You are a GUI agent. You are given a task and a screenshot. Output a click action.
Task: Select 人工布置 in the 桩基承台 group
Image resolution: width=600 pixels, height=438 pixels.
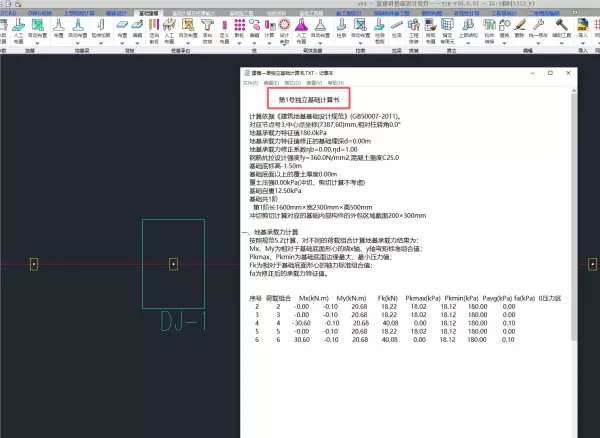click(169, 31)
